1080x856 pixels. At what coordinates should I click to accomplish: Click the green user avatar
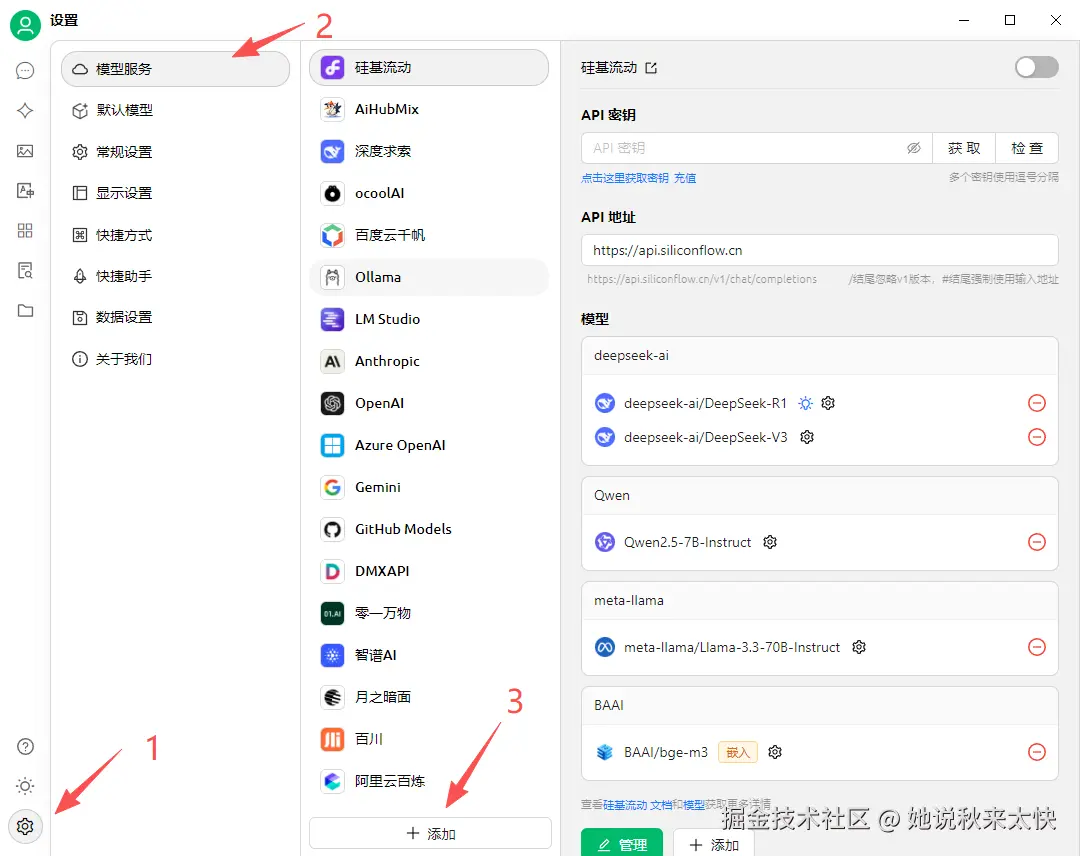tap(25, 25)
